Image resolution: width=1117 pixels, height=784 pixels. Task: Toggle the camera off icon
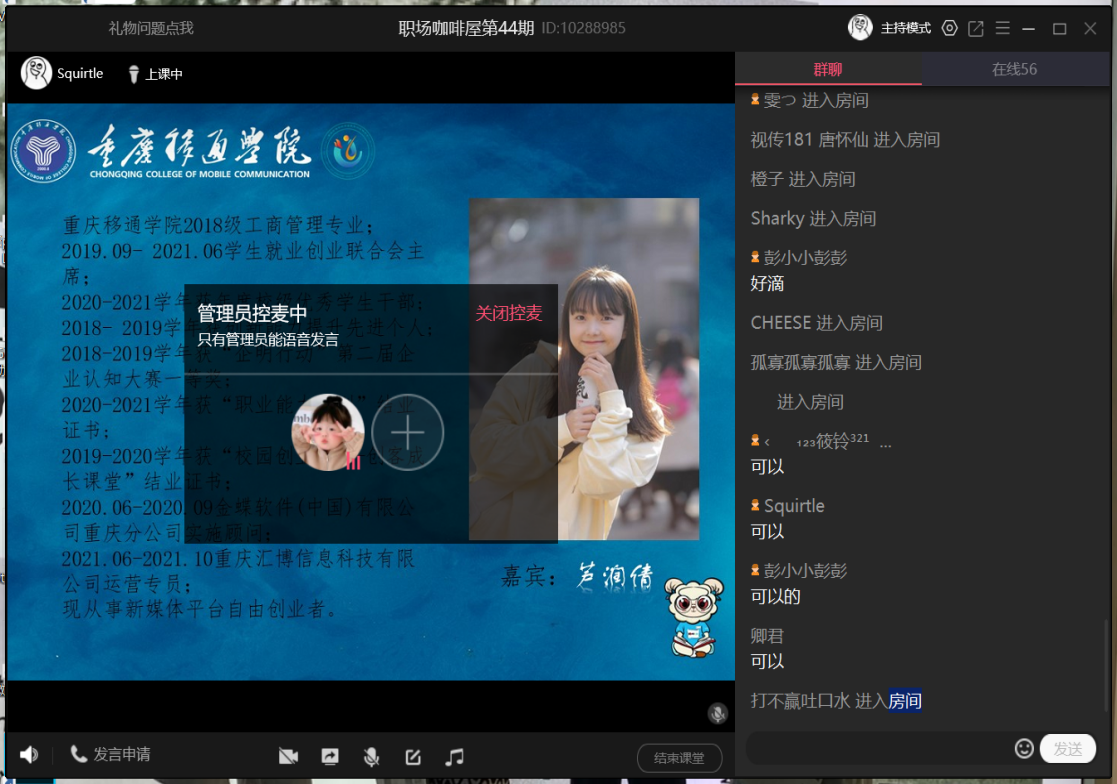tap(288, 757)
